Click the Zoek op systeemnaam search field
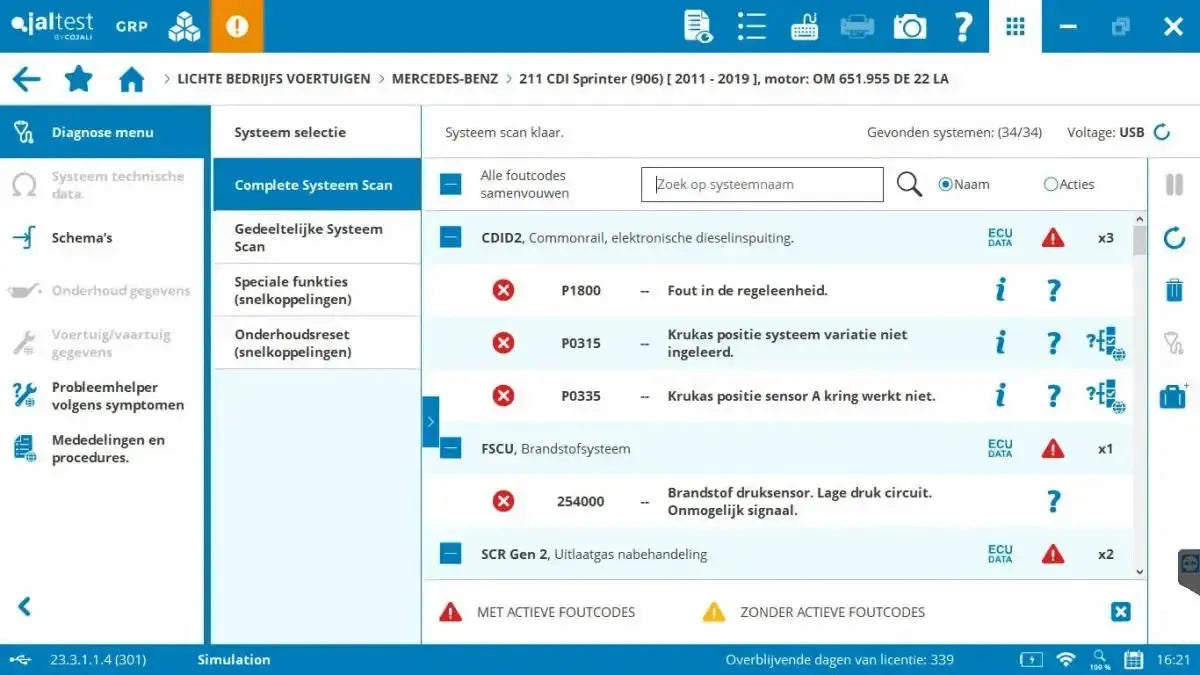 (762, 184)
